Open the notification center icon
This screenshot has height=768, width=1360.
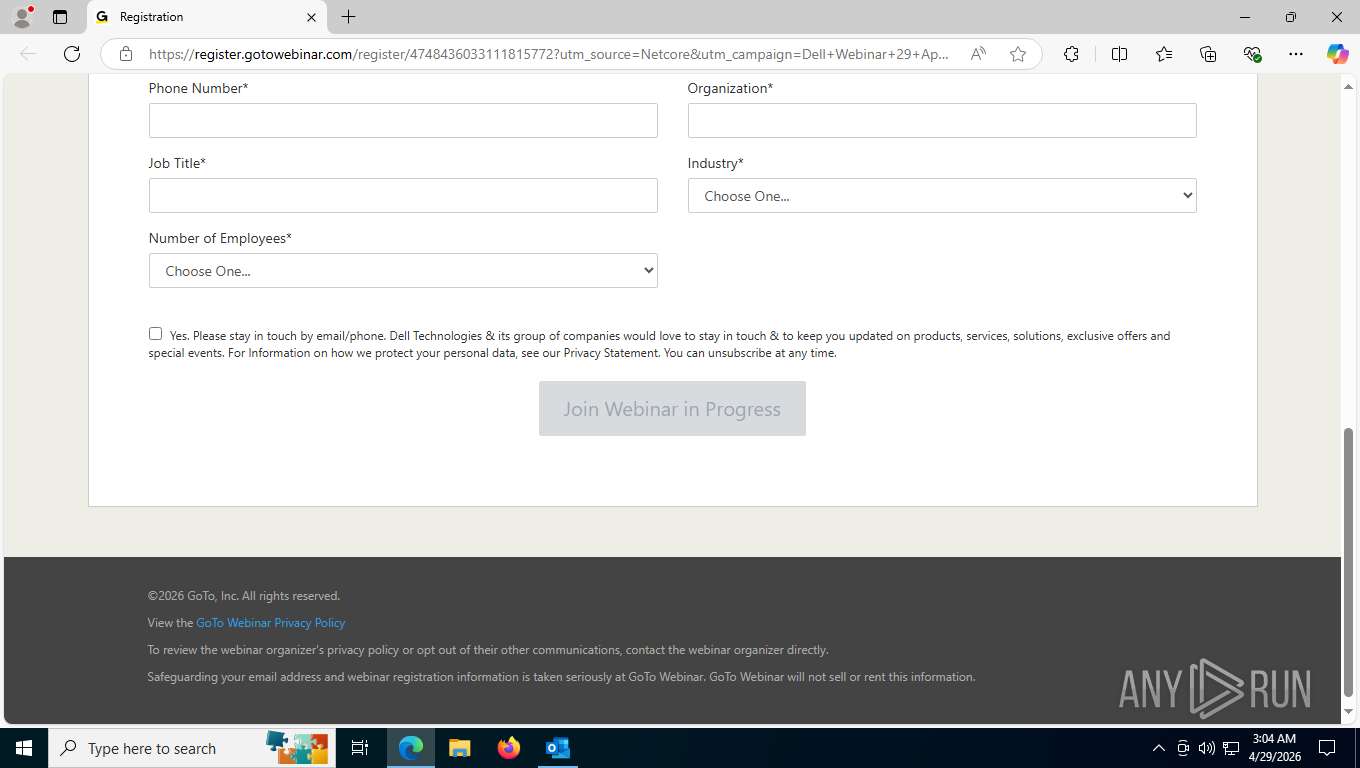click(x=1327, y=748)
